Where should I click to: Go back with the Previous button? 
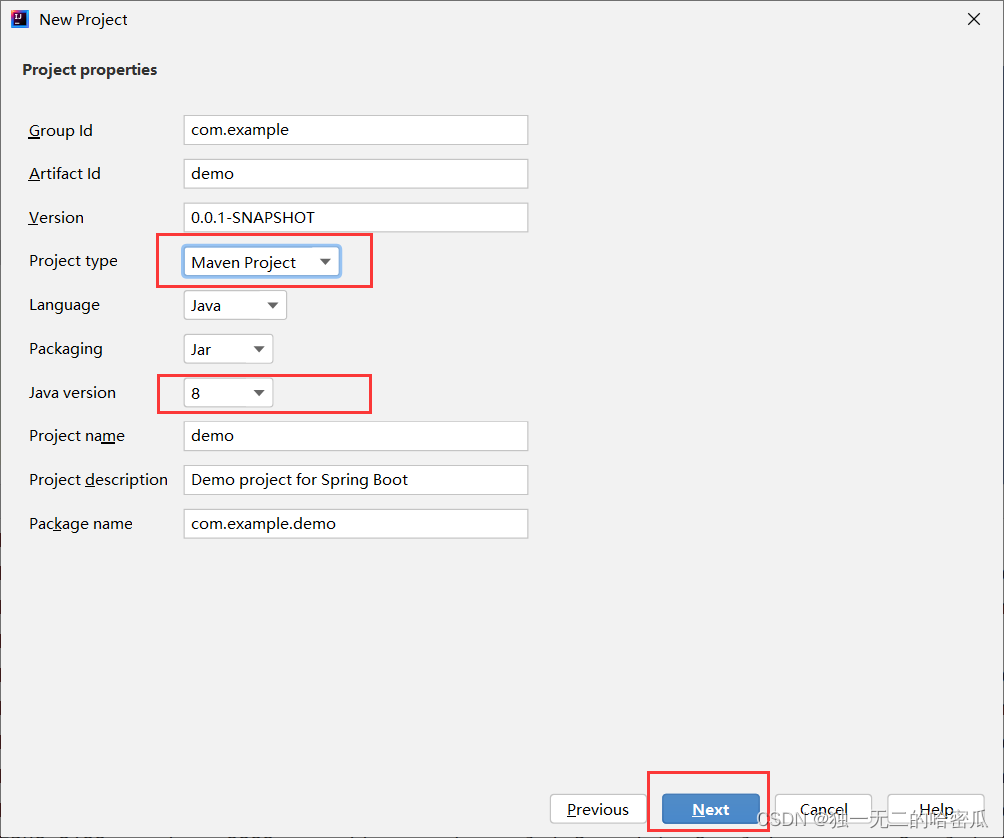pyautogui.click(x=598, y=809)
